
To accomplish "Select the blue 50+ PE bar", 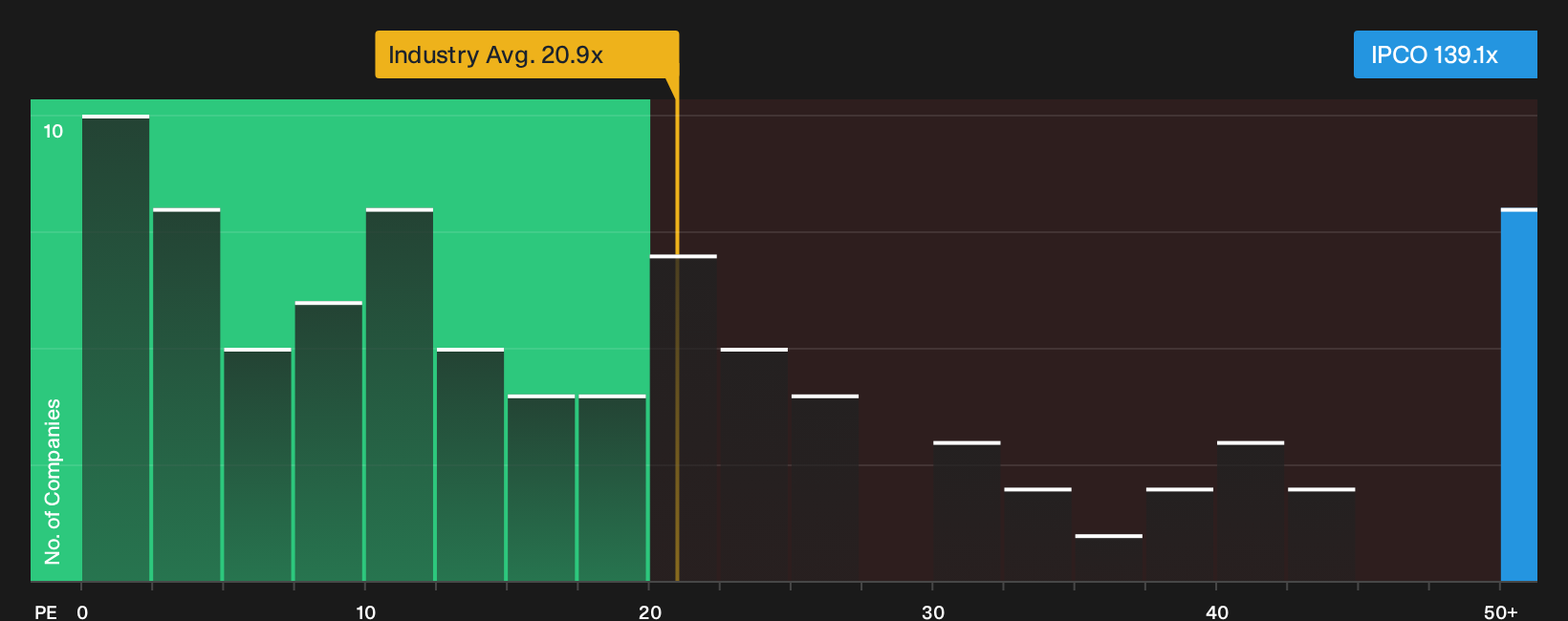I will click(1518, 395).
